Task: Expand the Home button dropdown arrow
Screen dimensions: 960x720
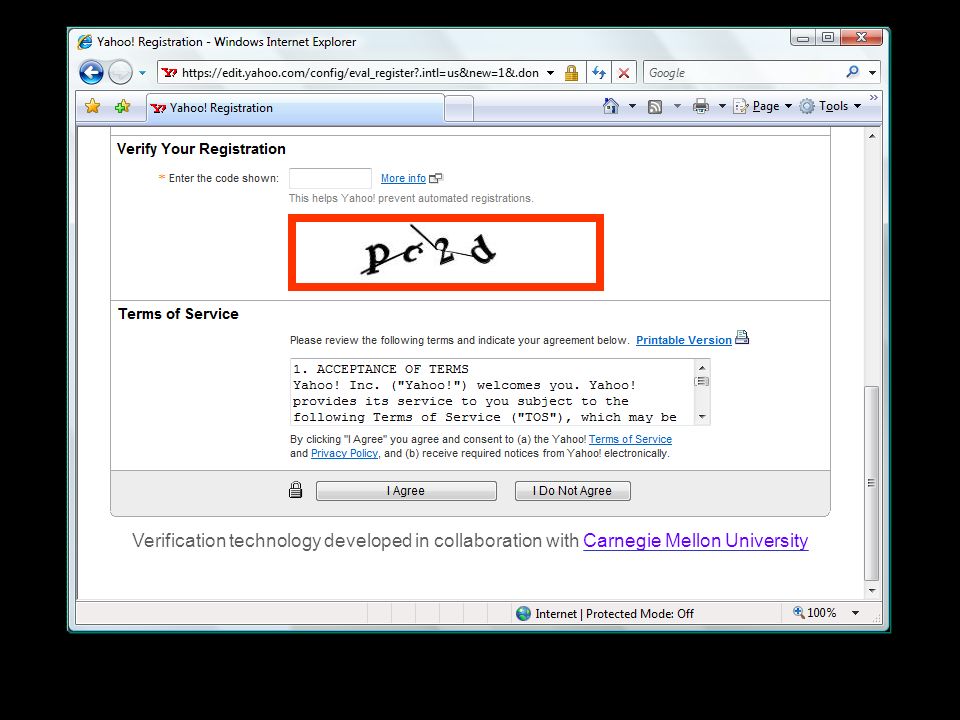Action: tap(632, 106)
